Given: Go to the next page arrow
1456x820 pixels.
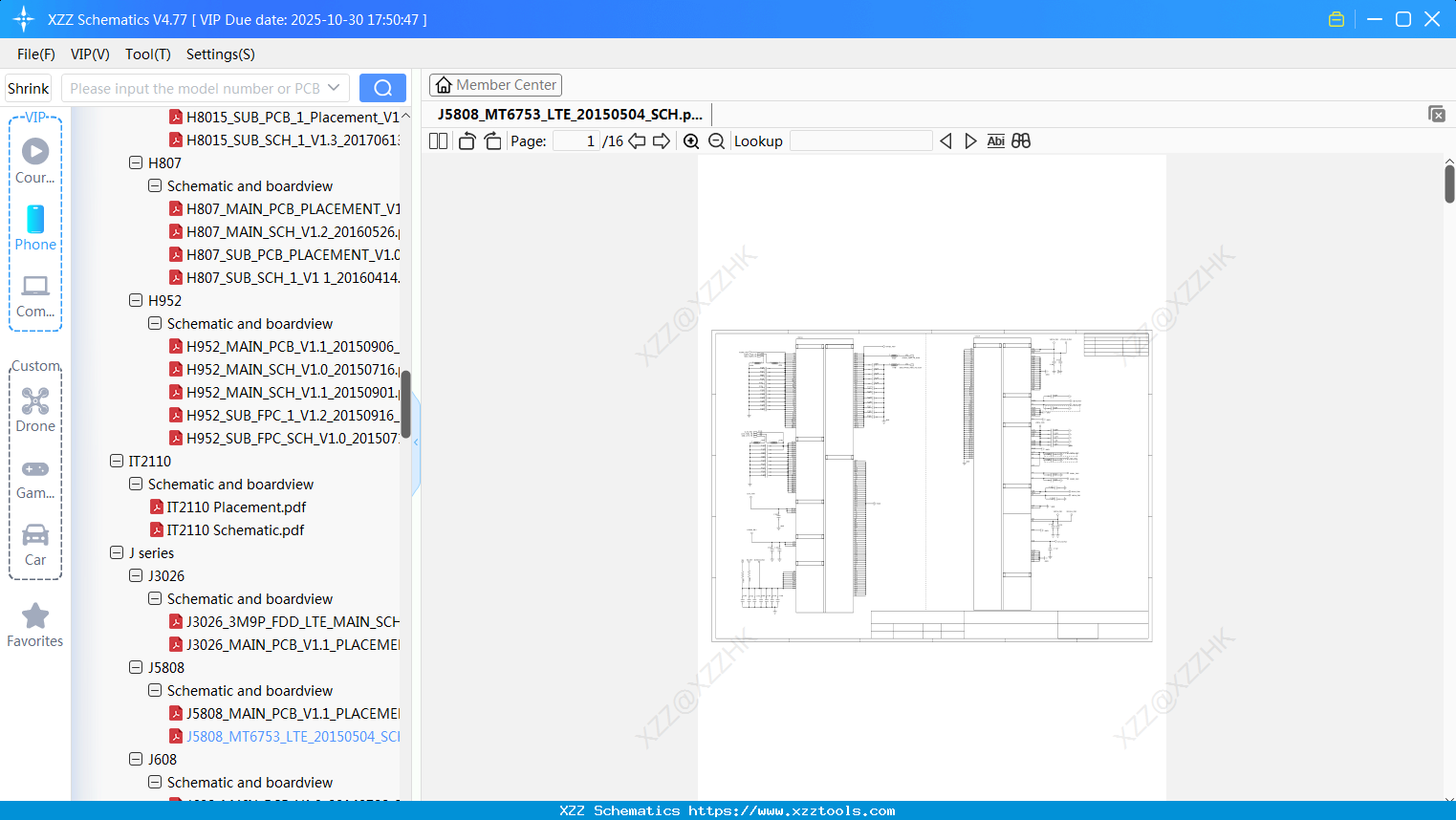Looking at the screenshot, I should [662, 141].
